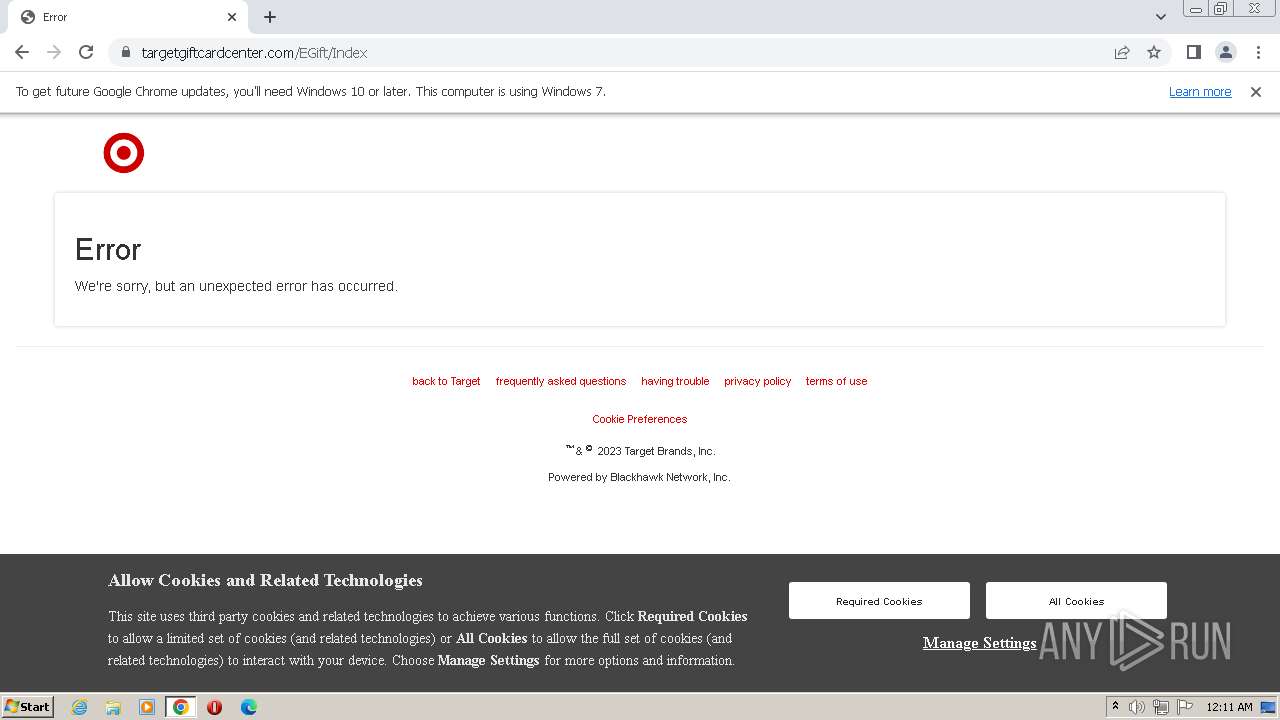Open a new tab with plus button
1280x720 pixels.
tap(270, 17)
